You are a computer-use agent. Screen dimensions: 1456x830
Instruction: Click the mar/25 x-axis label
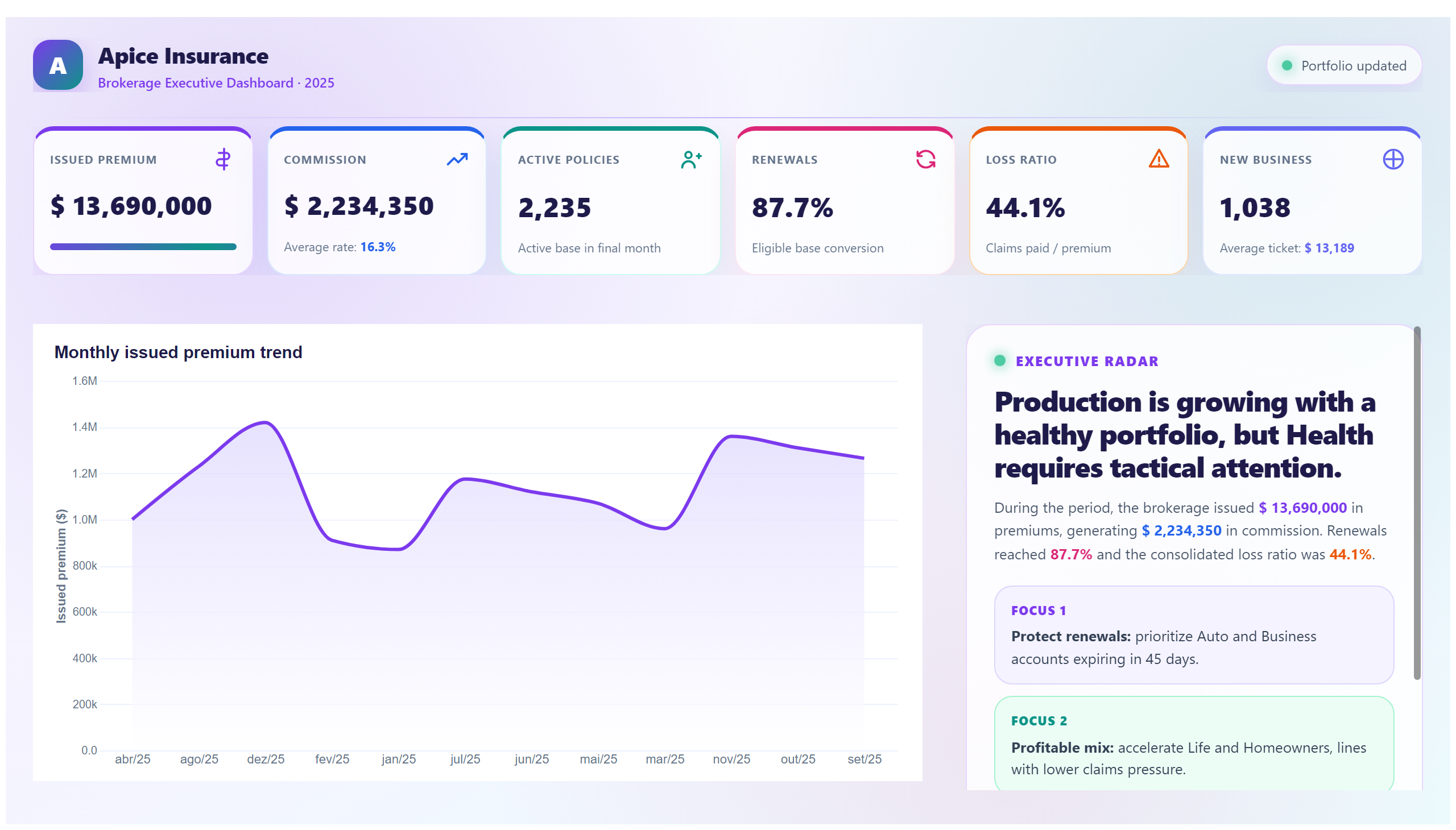664,759
